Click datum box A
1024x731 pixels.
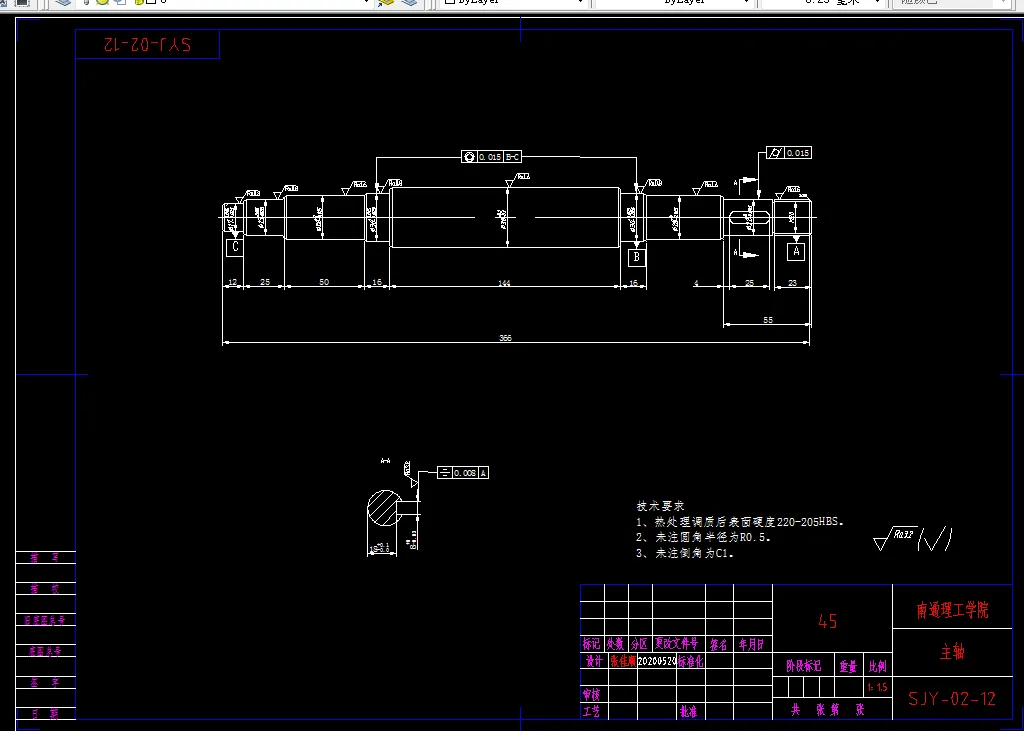[x=795, y=252]
